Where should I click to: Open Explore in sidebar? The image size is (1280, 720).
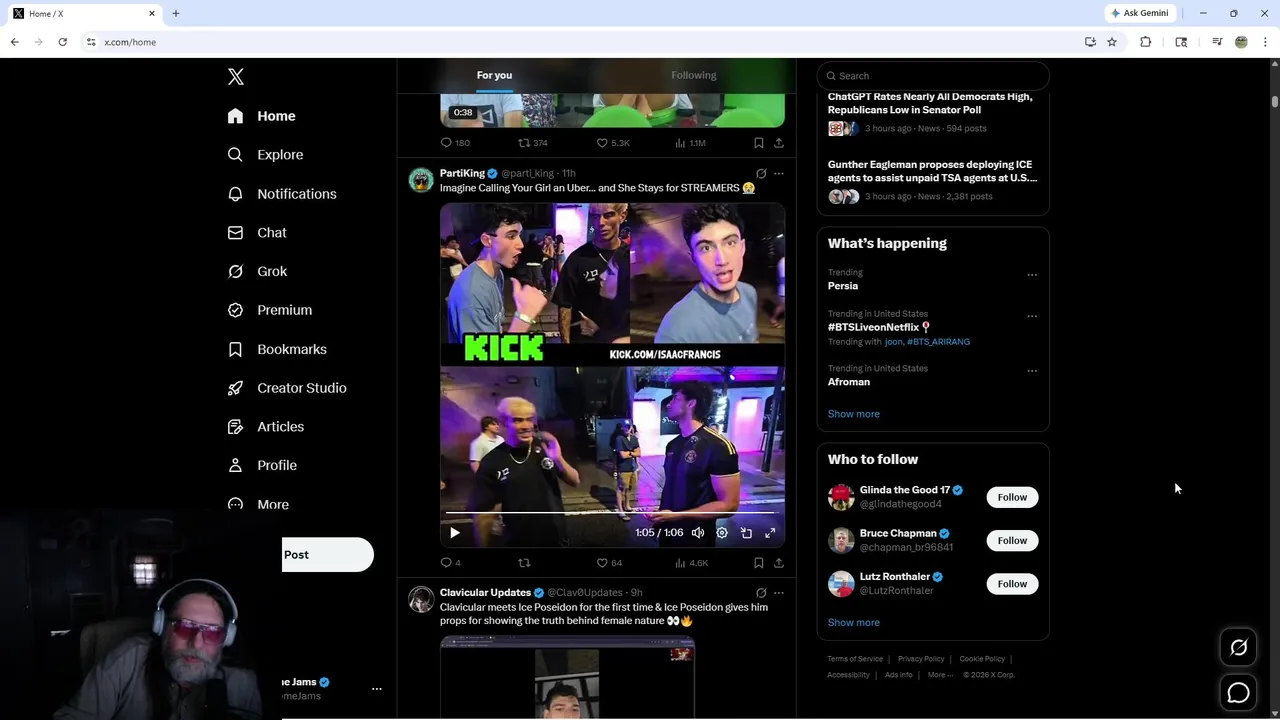[266, 155]
